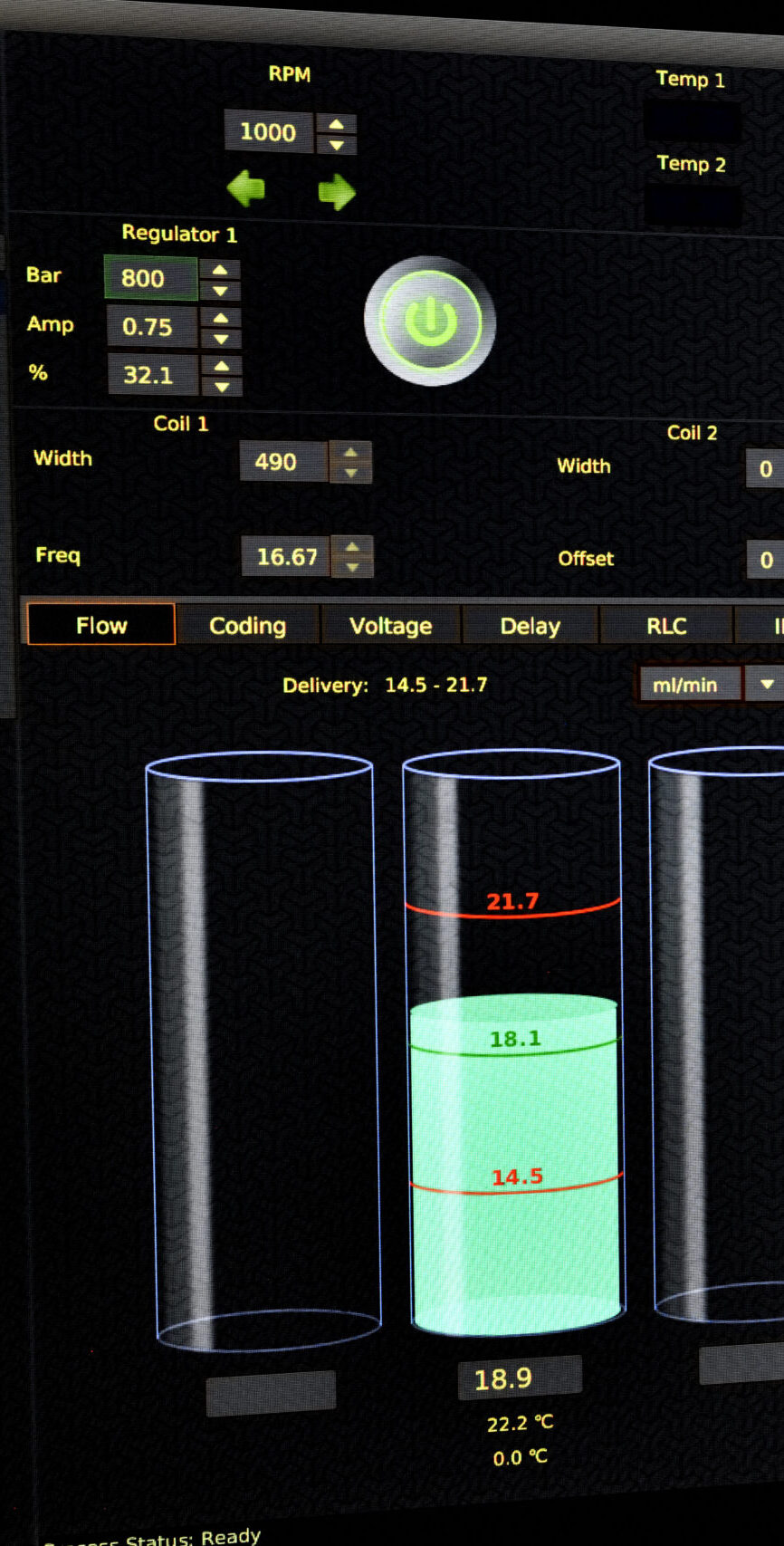Go to the RLC tab
784x1546 pixels.
click(x=666, y=627)
